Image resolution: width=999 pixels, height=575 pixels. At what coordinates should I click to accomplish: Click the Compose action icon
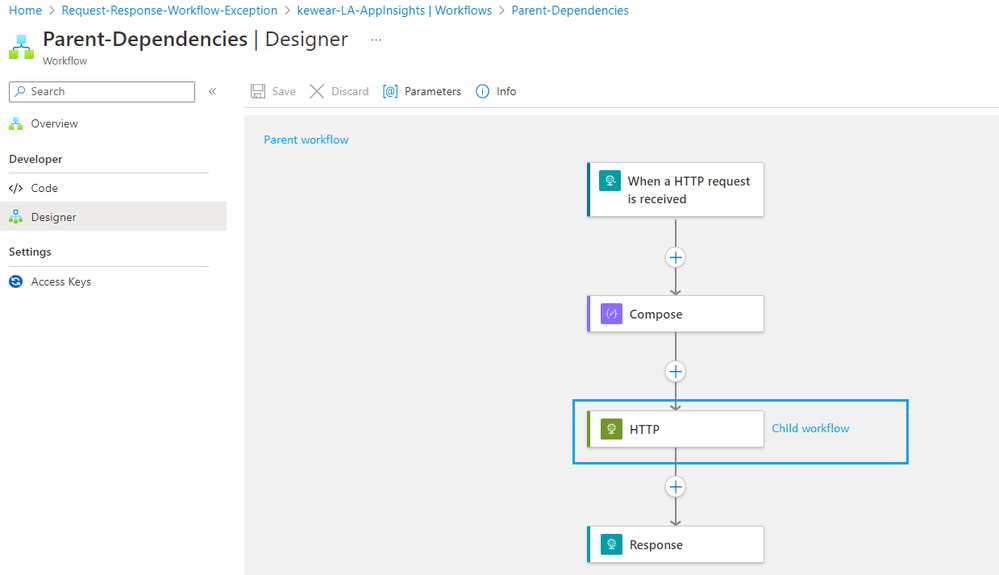pyautogui.click(x=611, y=314)
